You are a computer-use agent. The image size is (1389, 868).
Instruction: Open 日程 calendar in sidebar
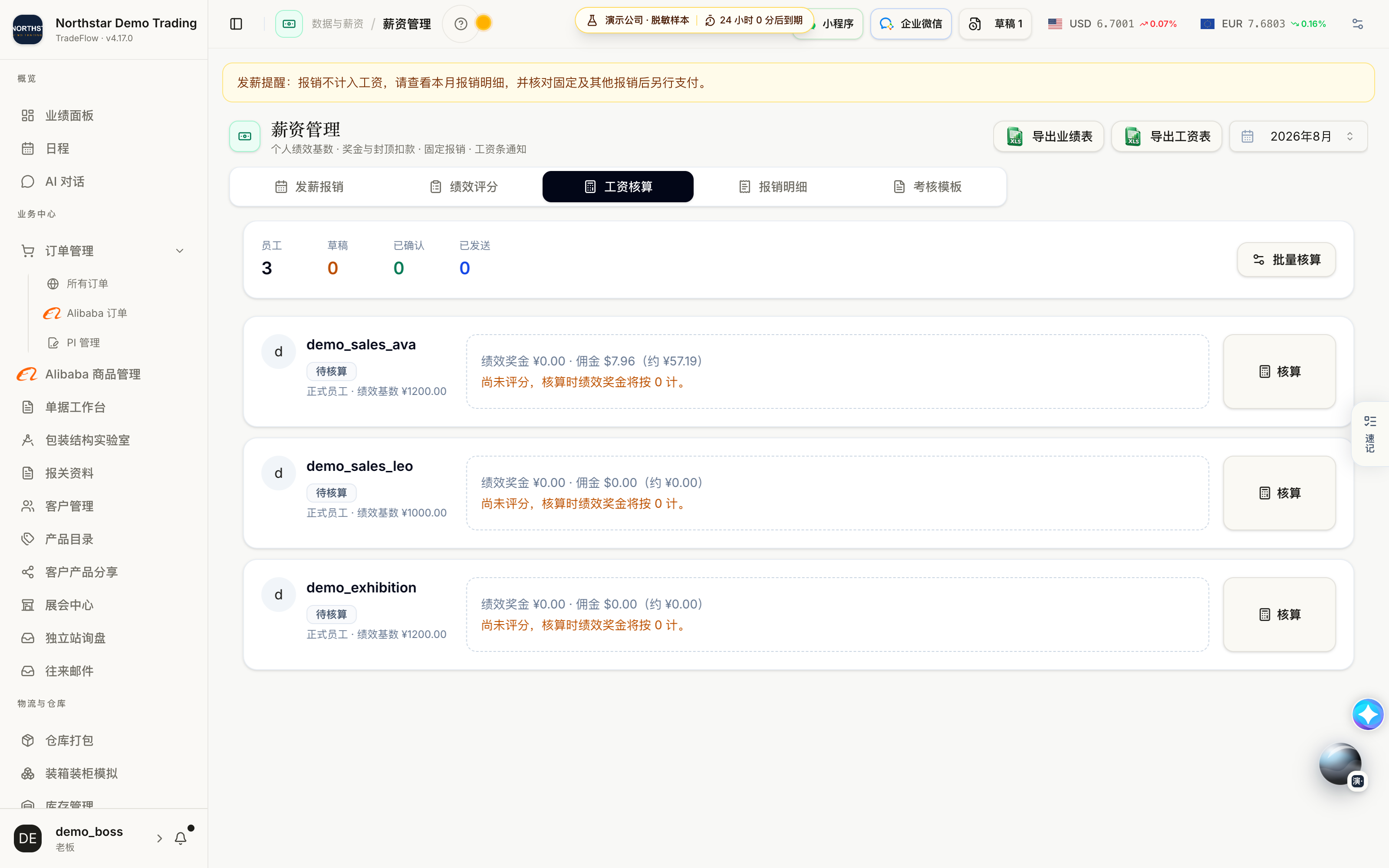click(x=103, y=149)
